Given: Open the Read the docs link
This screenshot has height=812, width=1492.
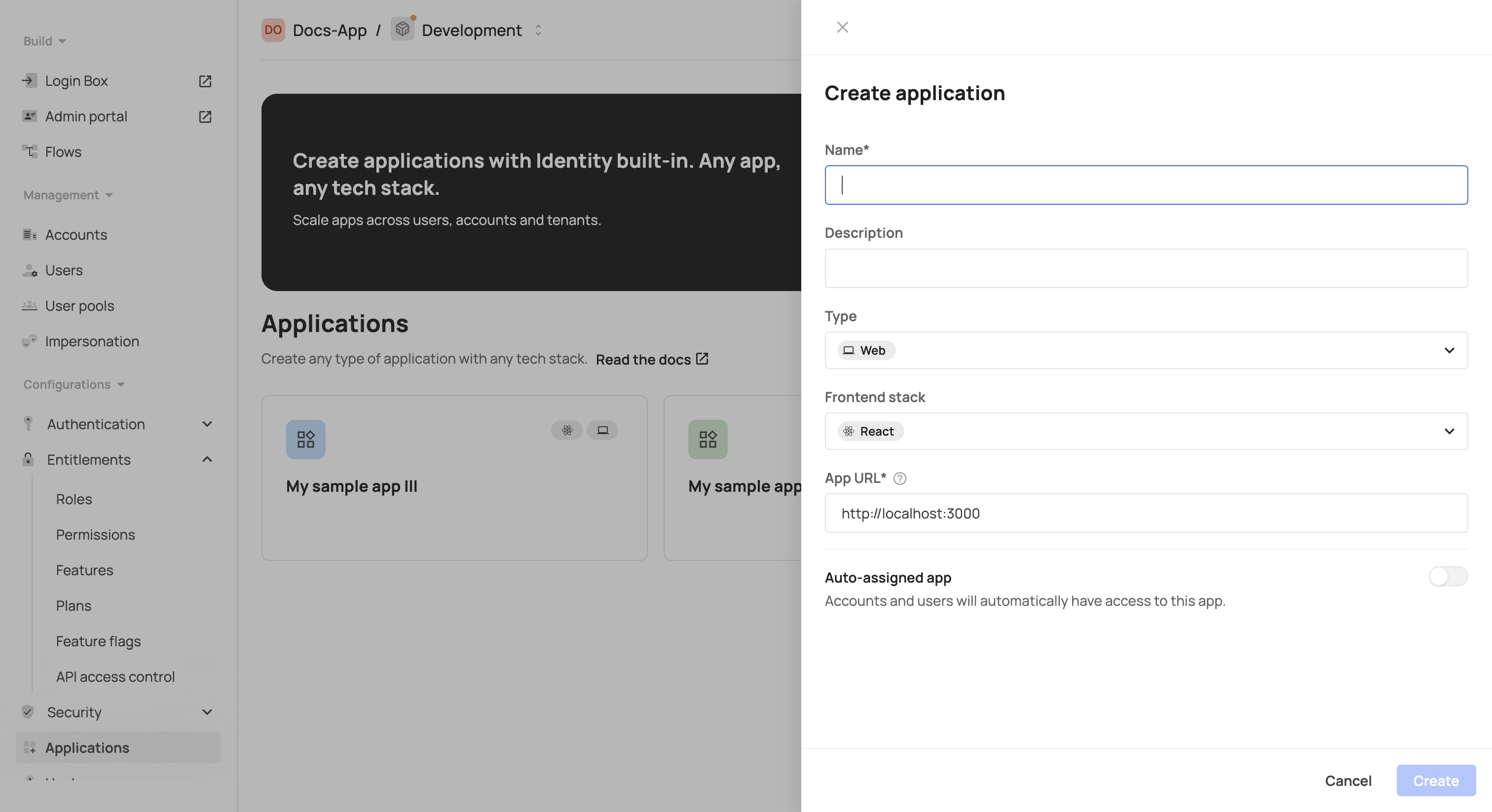Looking at the screenshot, I should coord(651,360).
